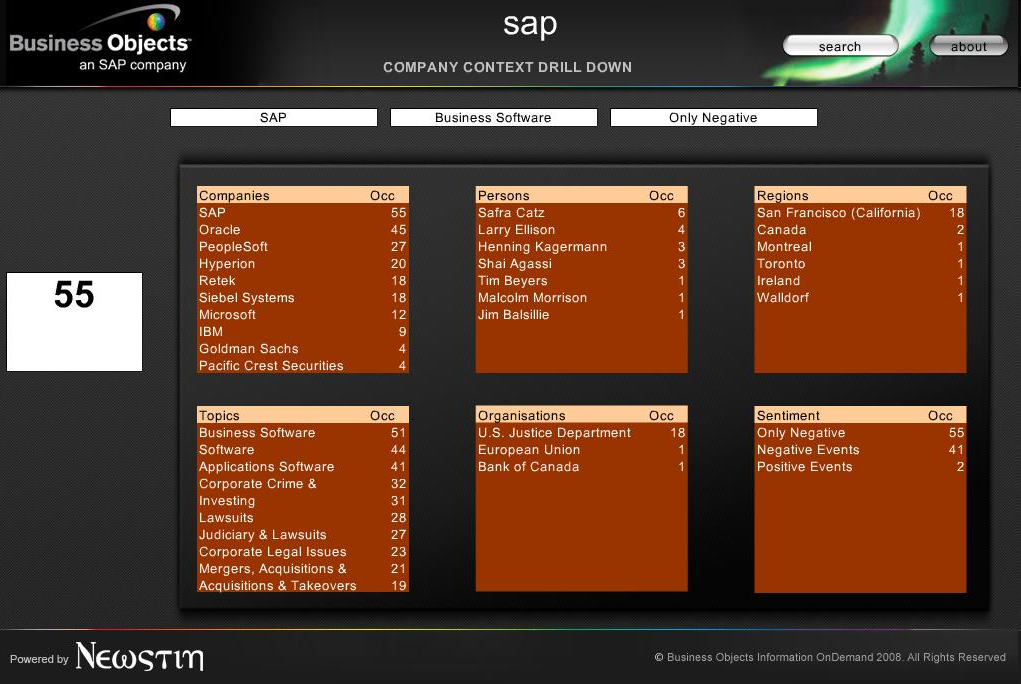Select European Union organisation
Screen dimensions: 1021x684
click(x=581, y=449)
